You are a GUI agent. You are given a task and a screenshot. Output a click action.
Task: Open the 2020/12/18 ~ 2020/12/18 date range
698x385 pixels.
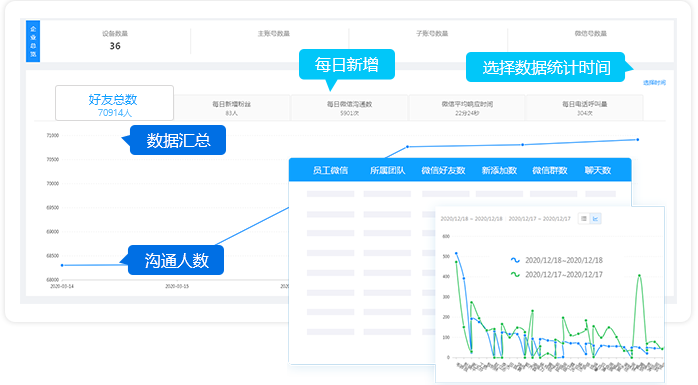[x=471, y=219]
